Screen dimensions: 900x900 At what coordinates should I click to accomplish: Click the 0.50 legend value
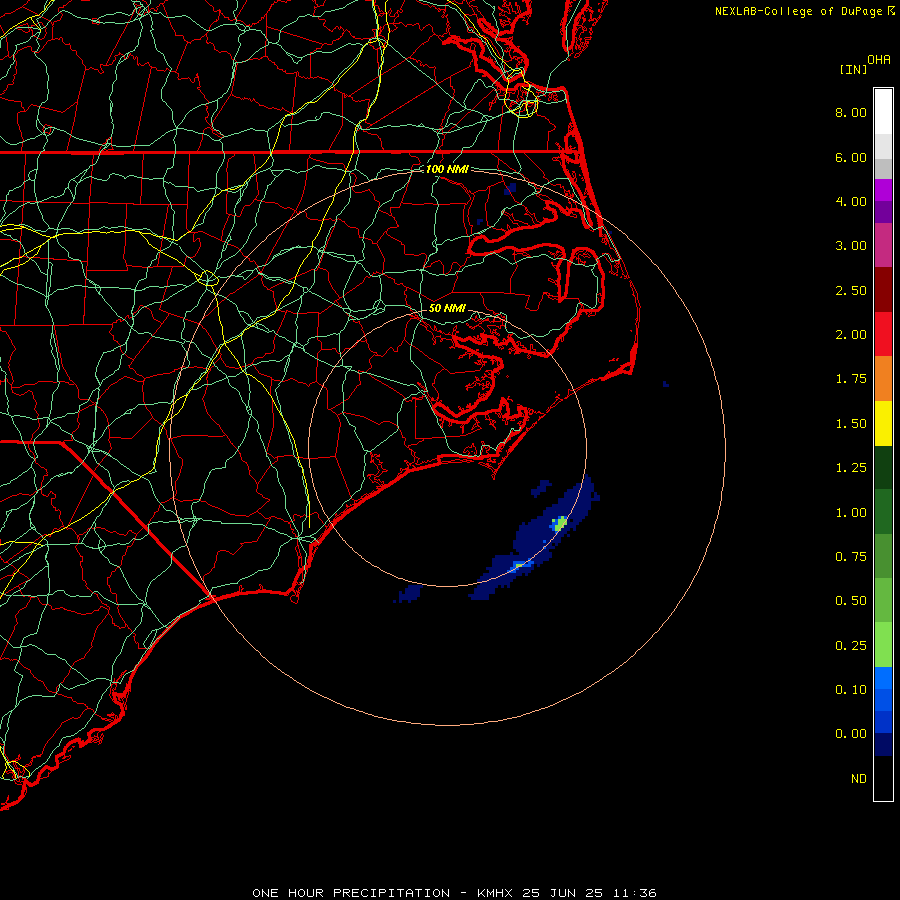tap(851, 601)
